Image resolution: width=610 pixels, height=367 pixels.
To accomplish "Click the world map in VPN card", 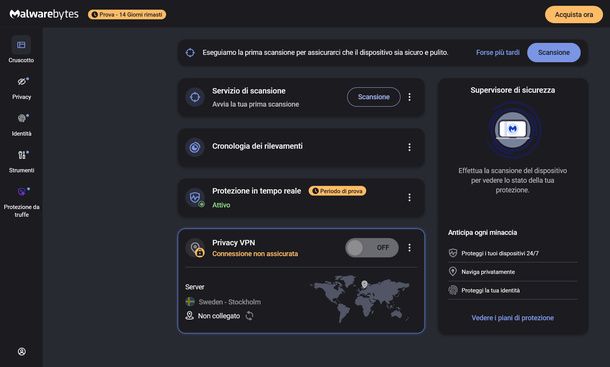I will coord(360,299).
